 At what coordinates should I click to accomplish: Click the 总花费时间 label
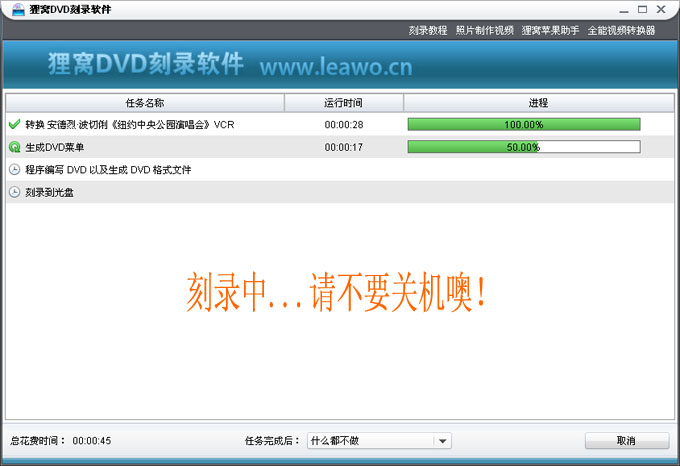click(x=37, y=441)
